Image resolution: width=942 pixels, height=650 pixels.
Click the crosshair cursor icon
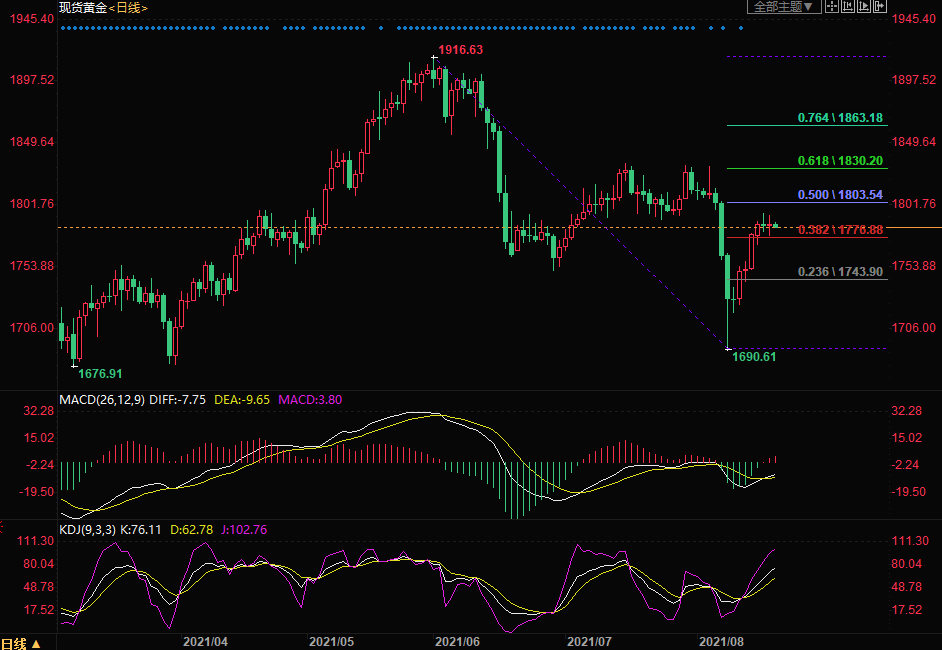(832, 7)
